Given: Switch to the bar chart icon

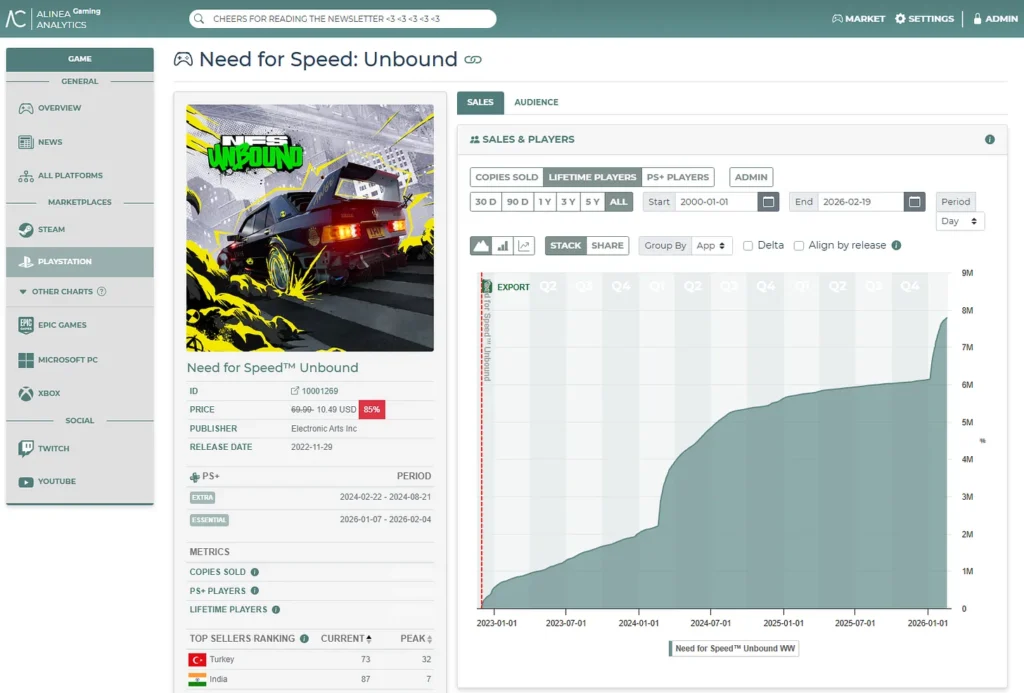Looking at the screenshot, I should click(503, 245).
